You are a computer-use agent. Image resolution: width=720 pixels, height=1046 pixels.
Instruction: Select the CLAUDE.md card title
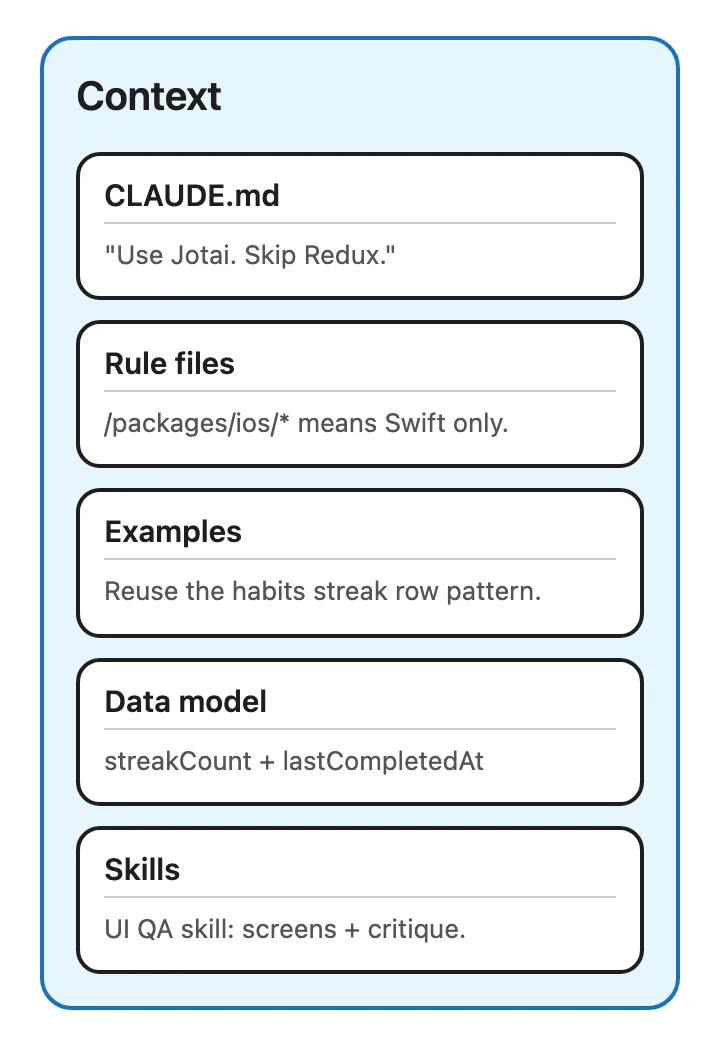pos(192,196)
